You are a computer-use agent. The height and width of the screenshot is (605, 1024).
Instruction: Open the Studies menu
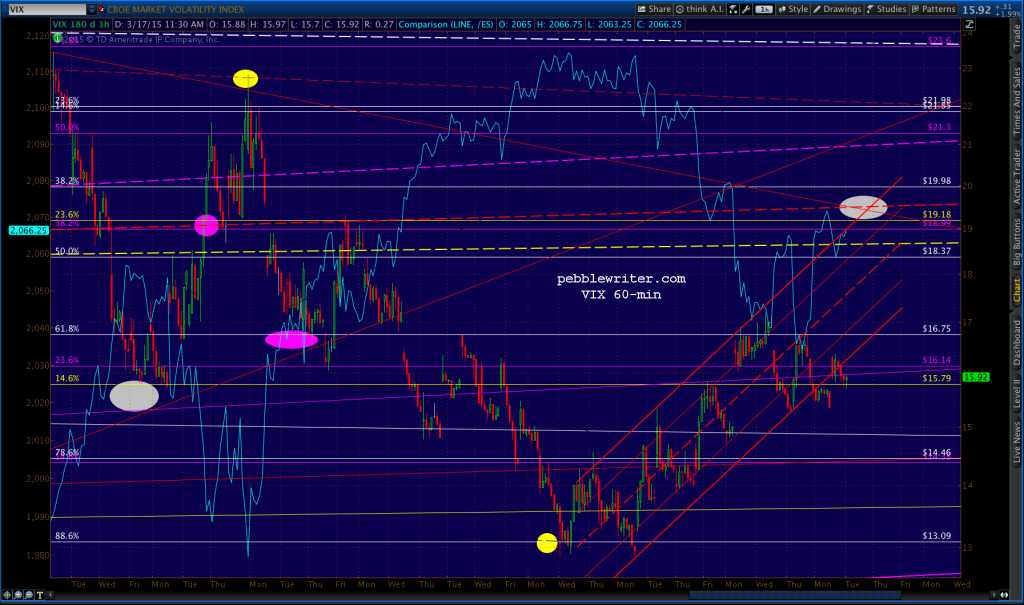[886, 9]
